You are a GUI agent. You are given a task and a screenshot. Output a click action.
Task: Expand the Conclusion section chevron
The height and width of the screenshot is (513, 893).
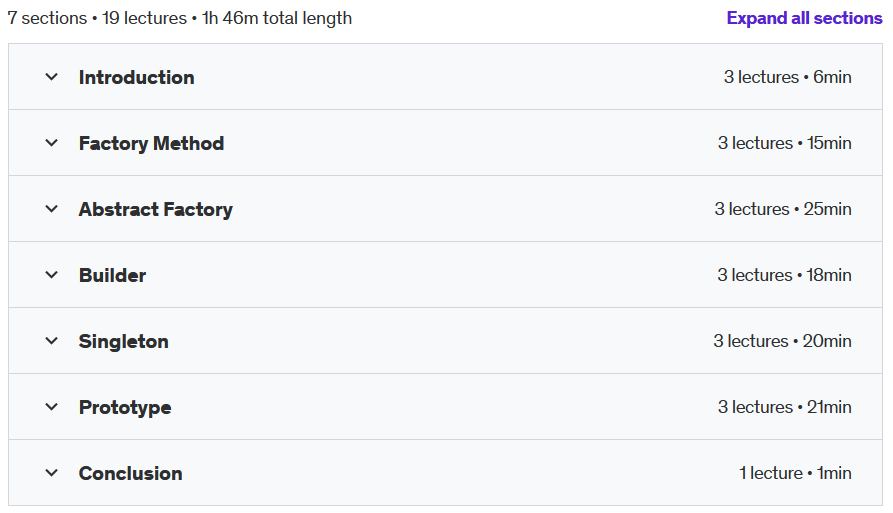pyautogui.click(x=51, y=473)
